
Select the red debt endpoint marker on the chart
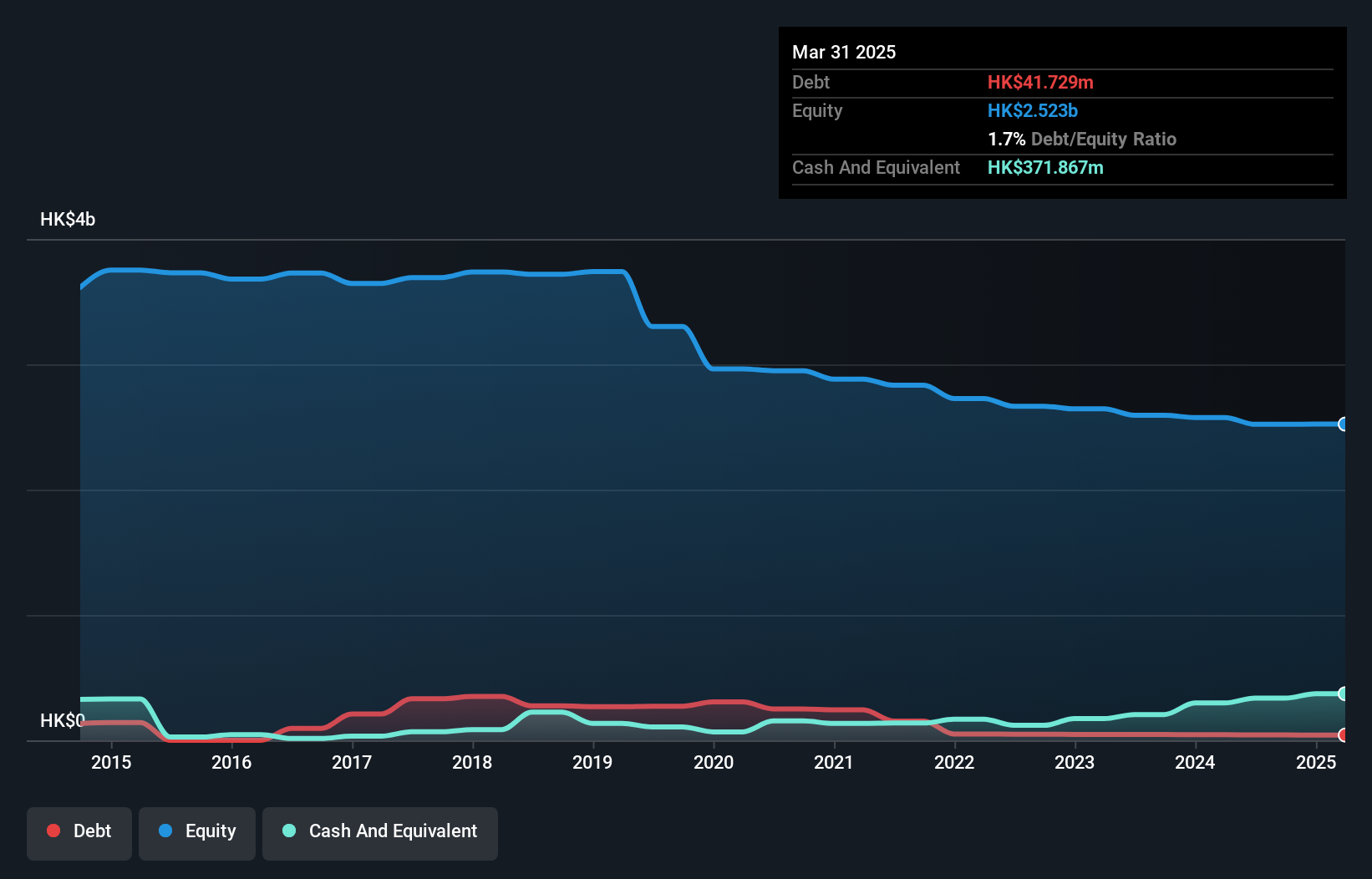(x=1342, y=735)
